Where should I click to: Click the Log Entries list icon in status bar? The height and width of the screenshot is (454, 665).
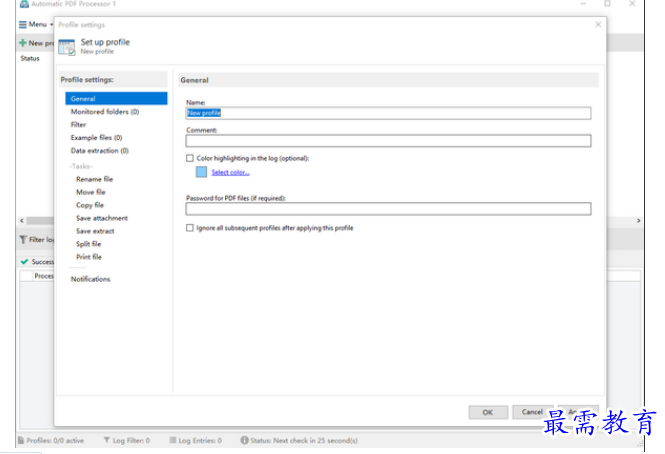click(x=173, y=440)
